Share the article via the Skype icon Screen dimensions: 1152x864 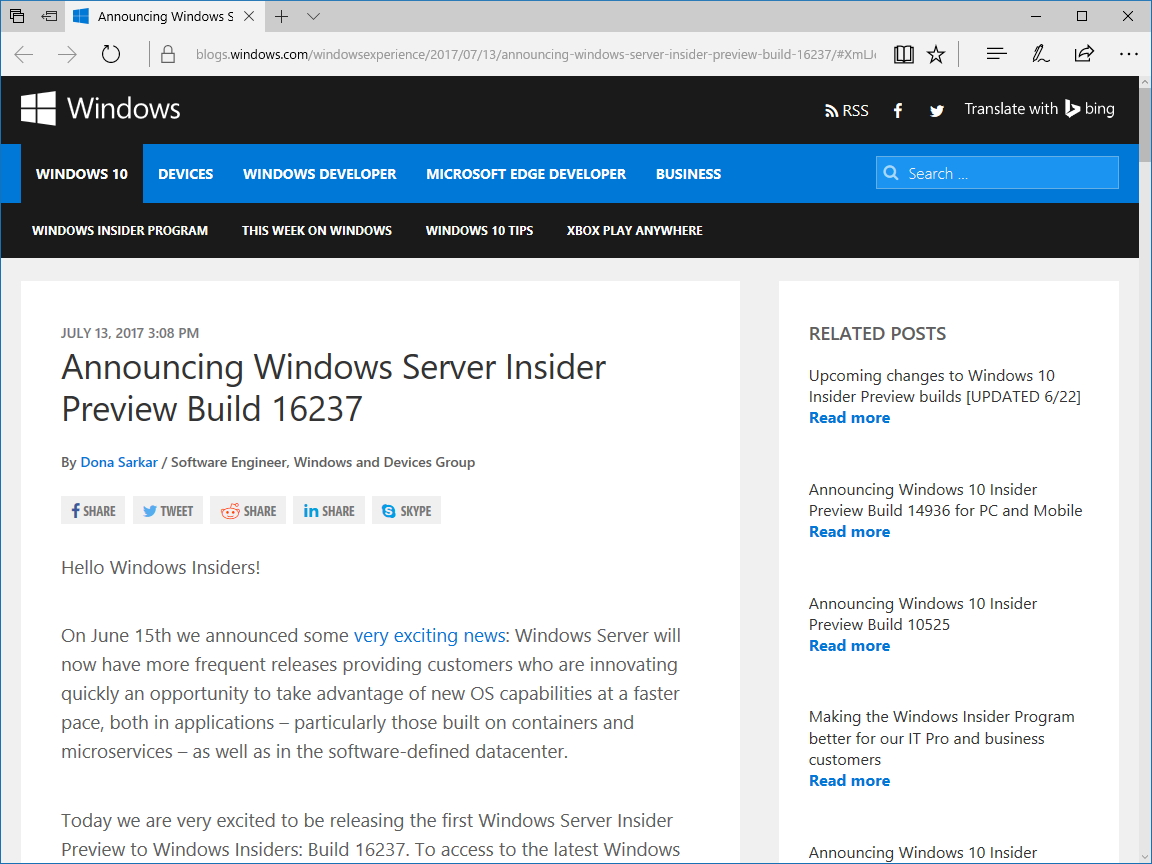pos(406,510)
